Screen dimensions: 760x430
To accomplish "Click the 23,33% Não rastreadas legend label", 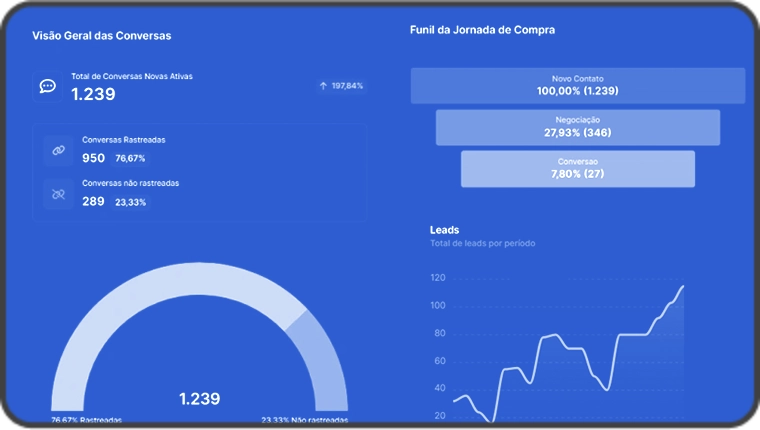I will click(305, 420).
